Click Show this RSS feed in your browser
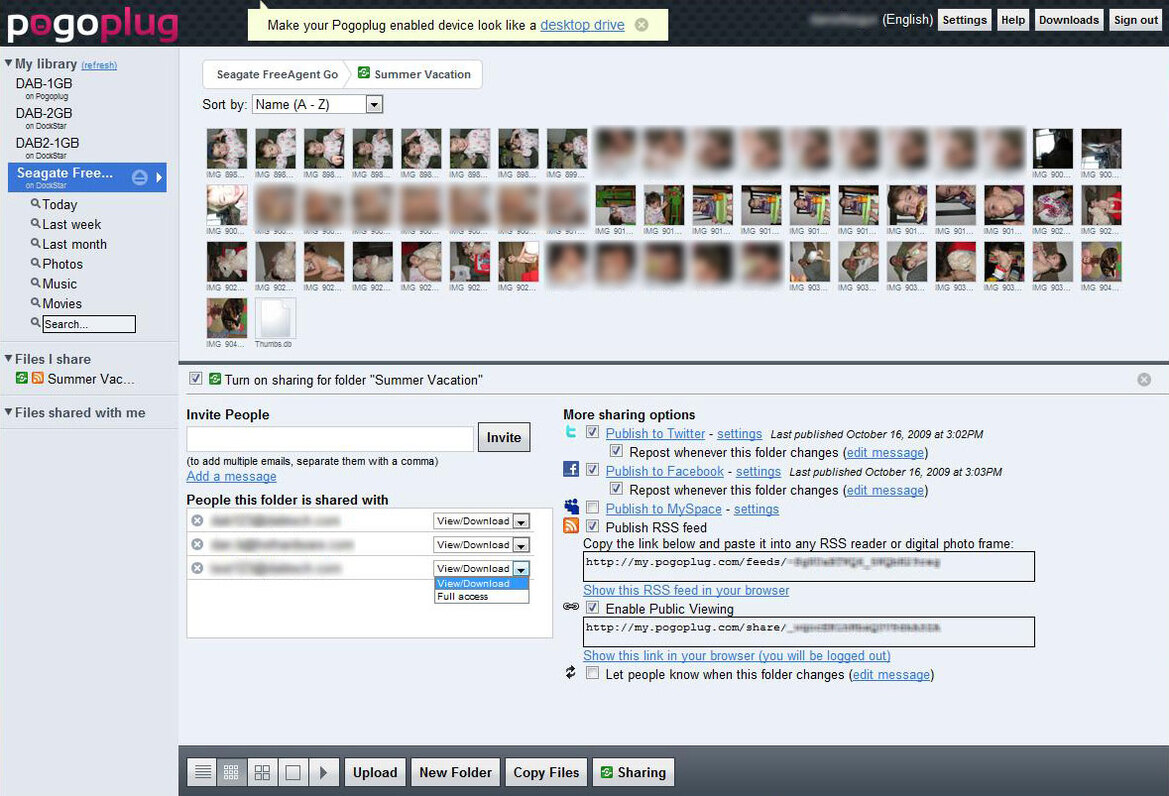Viewport: 1169px width, 796px height. pos(686,590)
